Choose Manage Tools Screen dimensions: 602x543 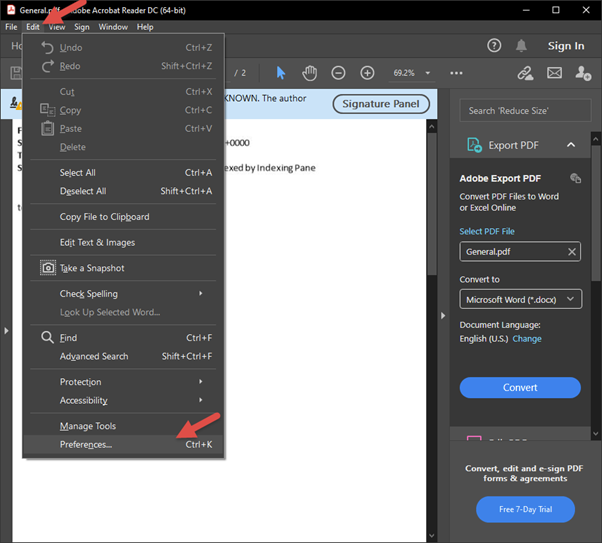[x=123, y=426]
